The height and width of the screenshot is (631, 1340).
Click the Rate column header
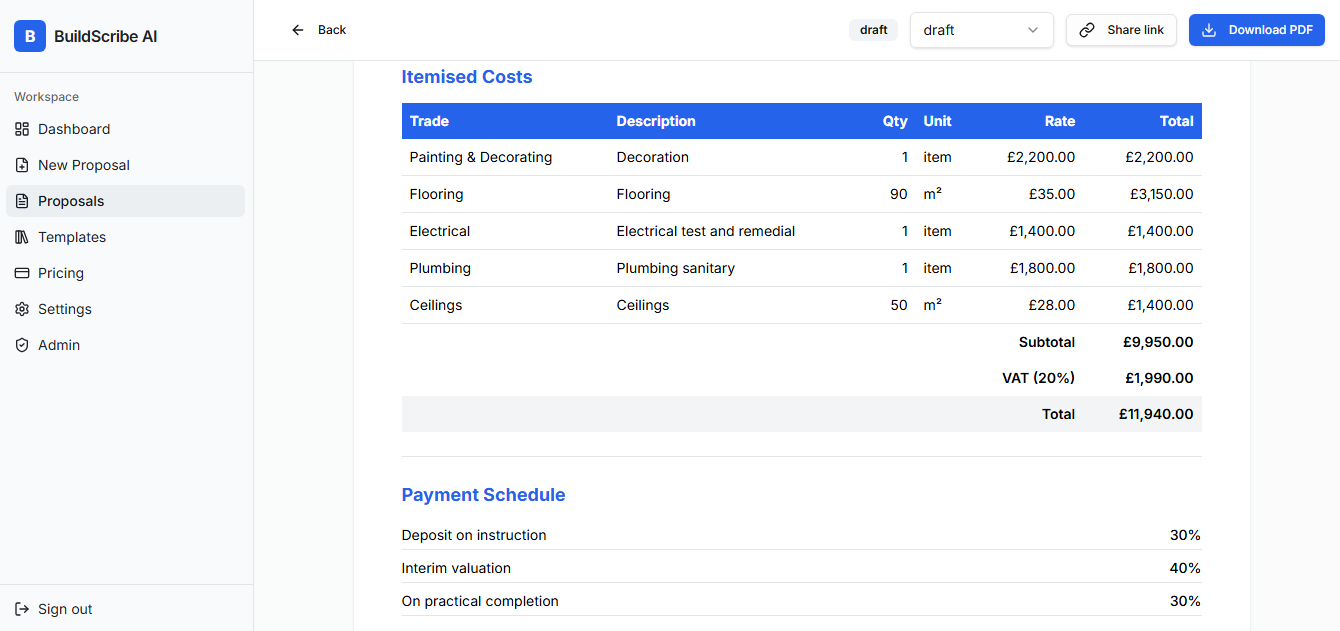point(1060,121)
